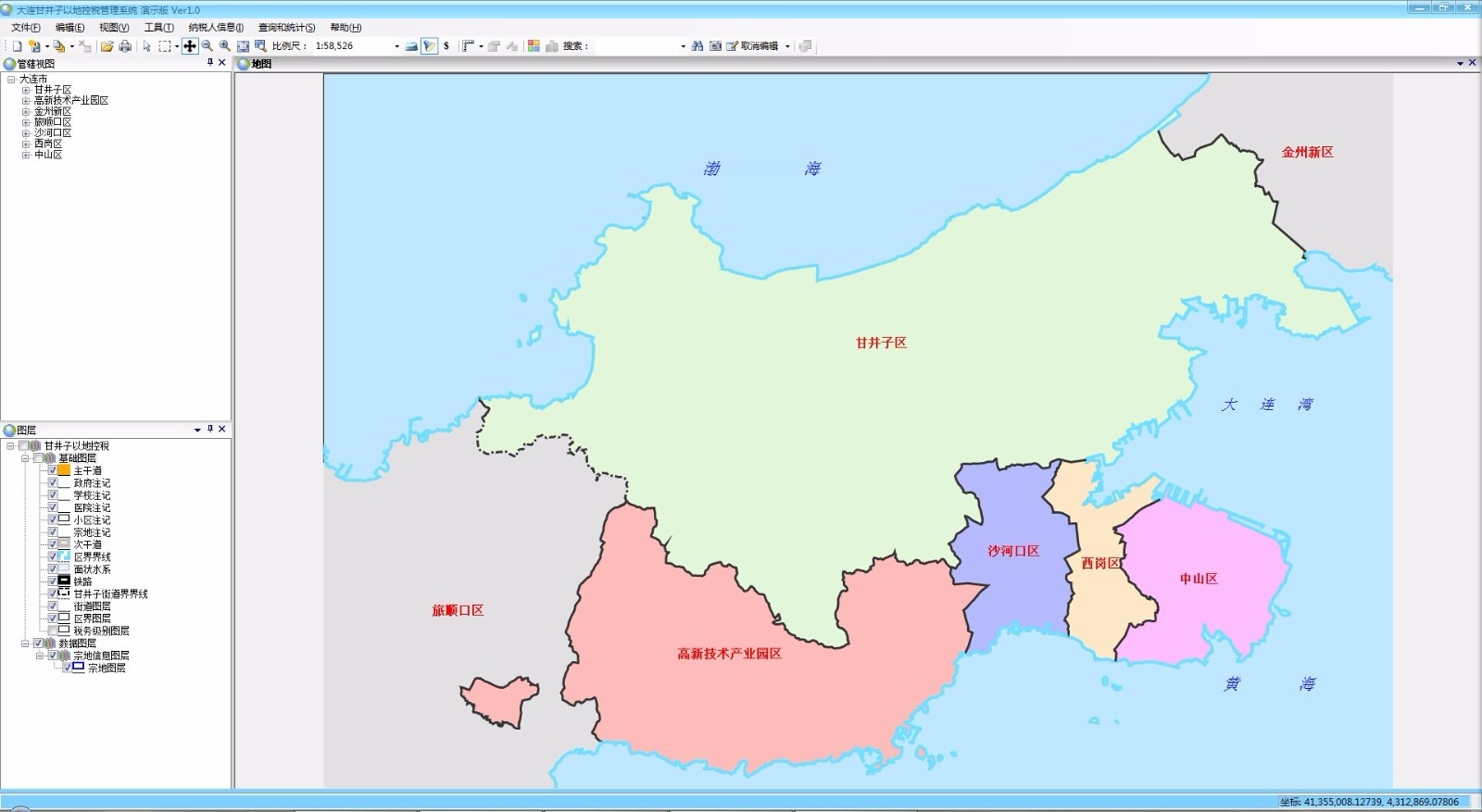This screenshot has width=1482, height=812.
Task: Expand the 甘井子区 tree node
Action: (26, 90)
